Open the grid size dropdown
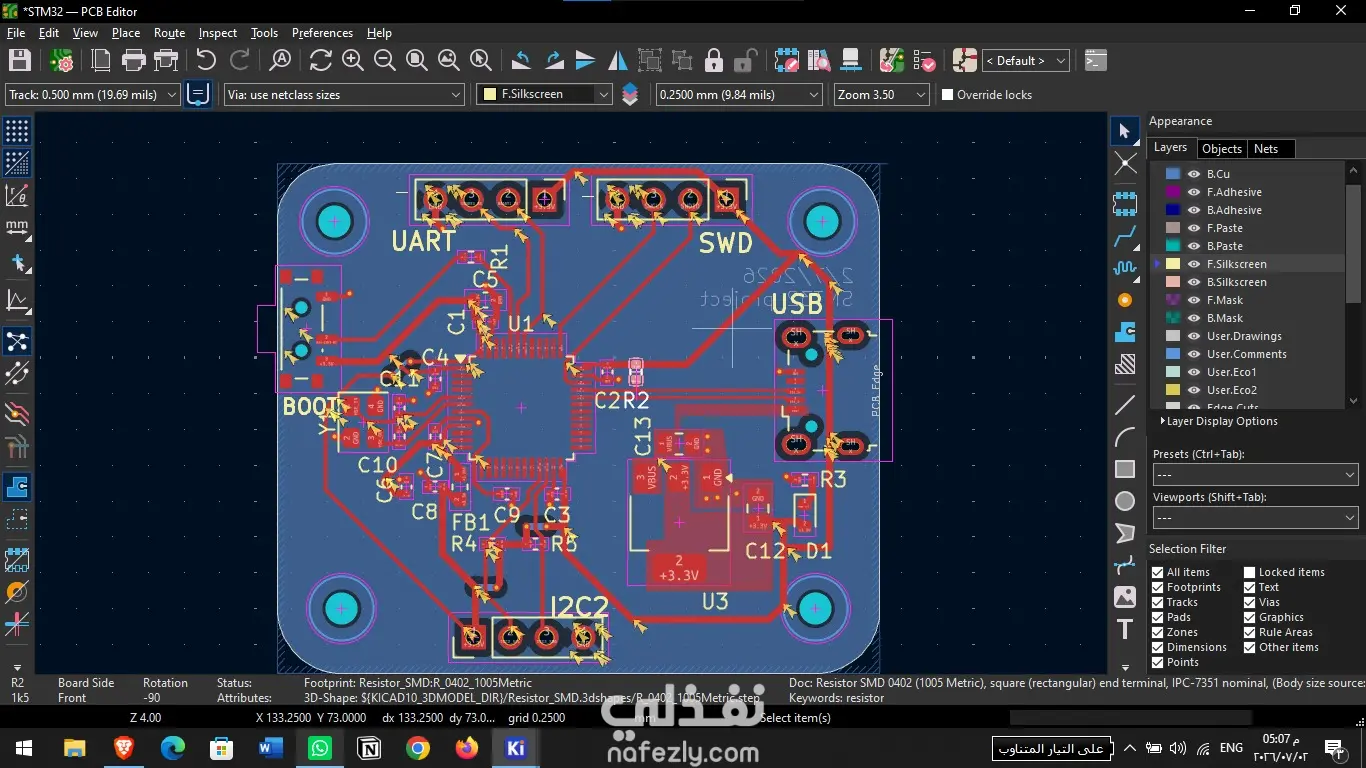 coord(739,95)
